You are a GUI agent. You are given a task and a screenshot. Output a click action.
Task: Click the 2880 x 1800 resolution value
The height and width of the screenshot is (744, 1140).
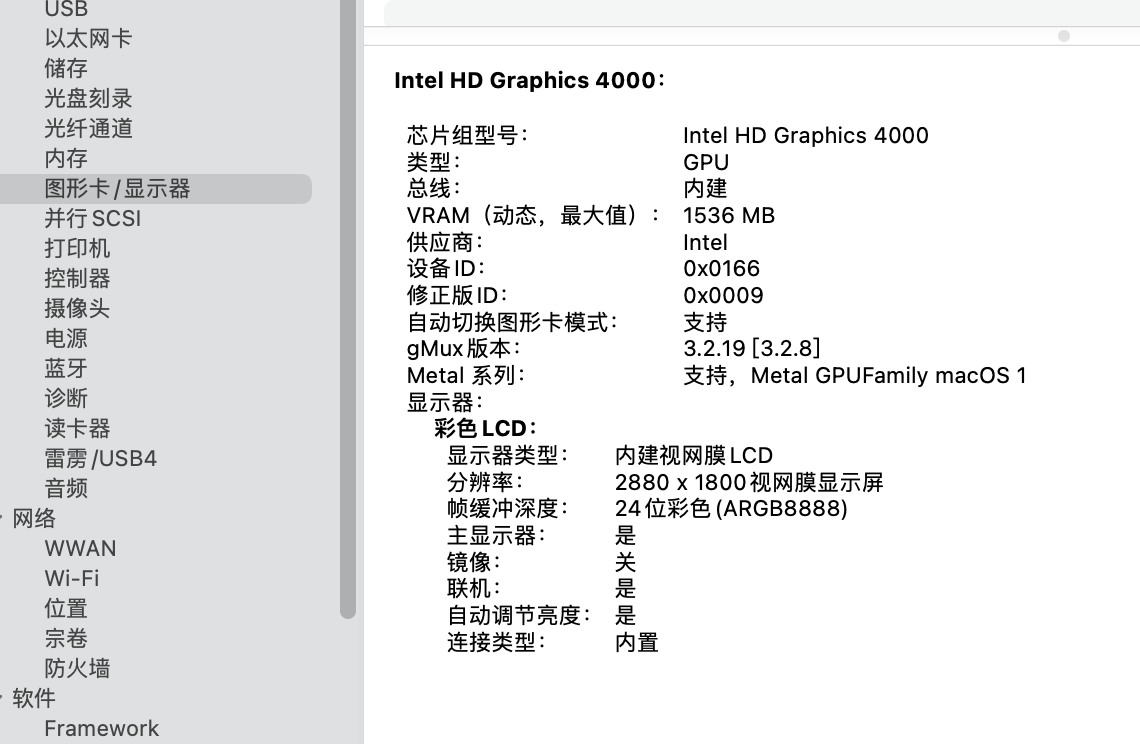point(749,482)
